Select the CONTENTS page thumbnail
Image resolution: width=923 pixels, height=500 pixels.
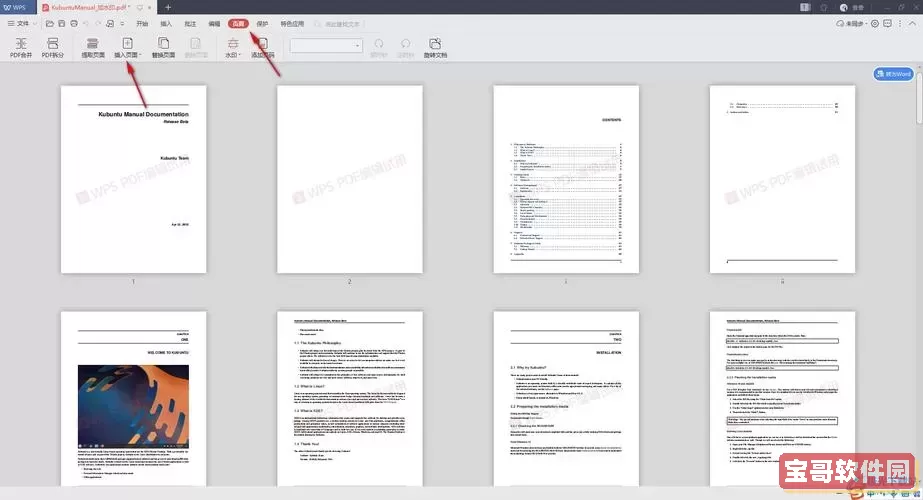tap(566, 179)
